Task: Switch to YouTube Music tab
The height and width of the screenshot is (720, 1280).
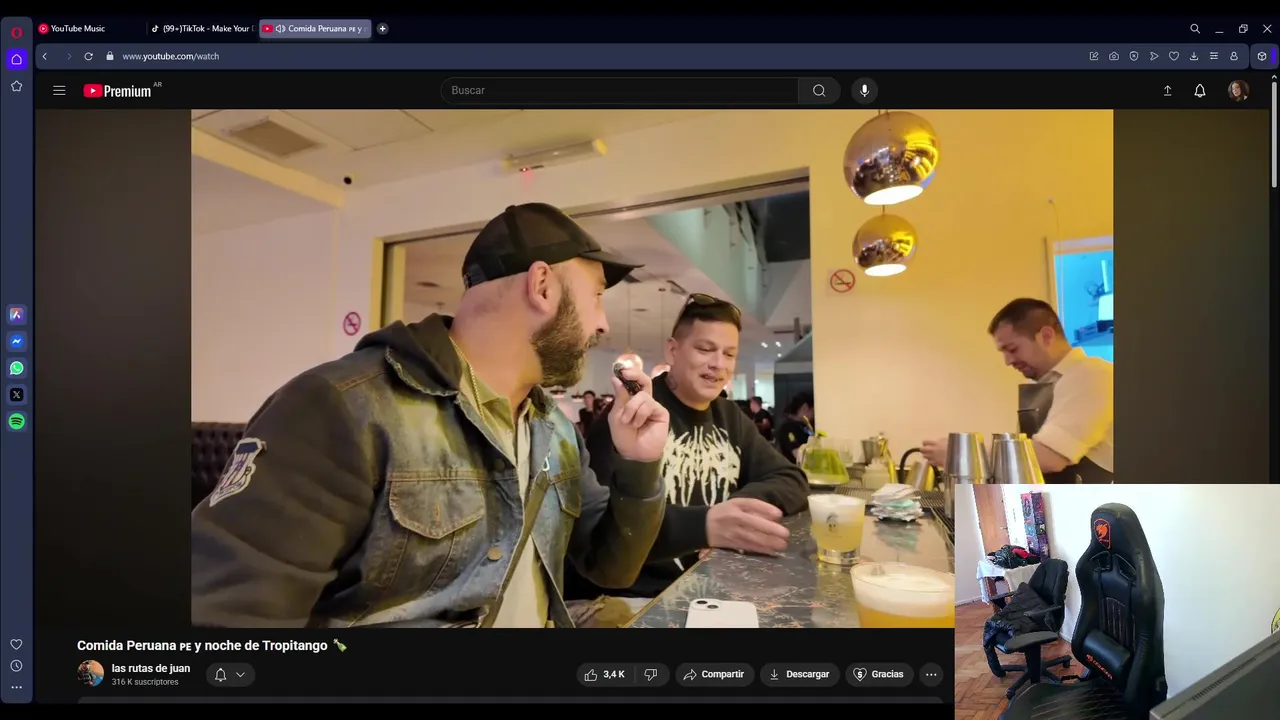Action: tap(90, 29)
